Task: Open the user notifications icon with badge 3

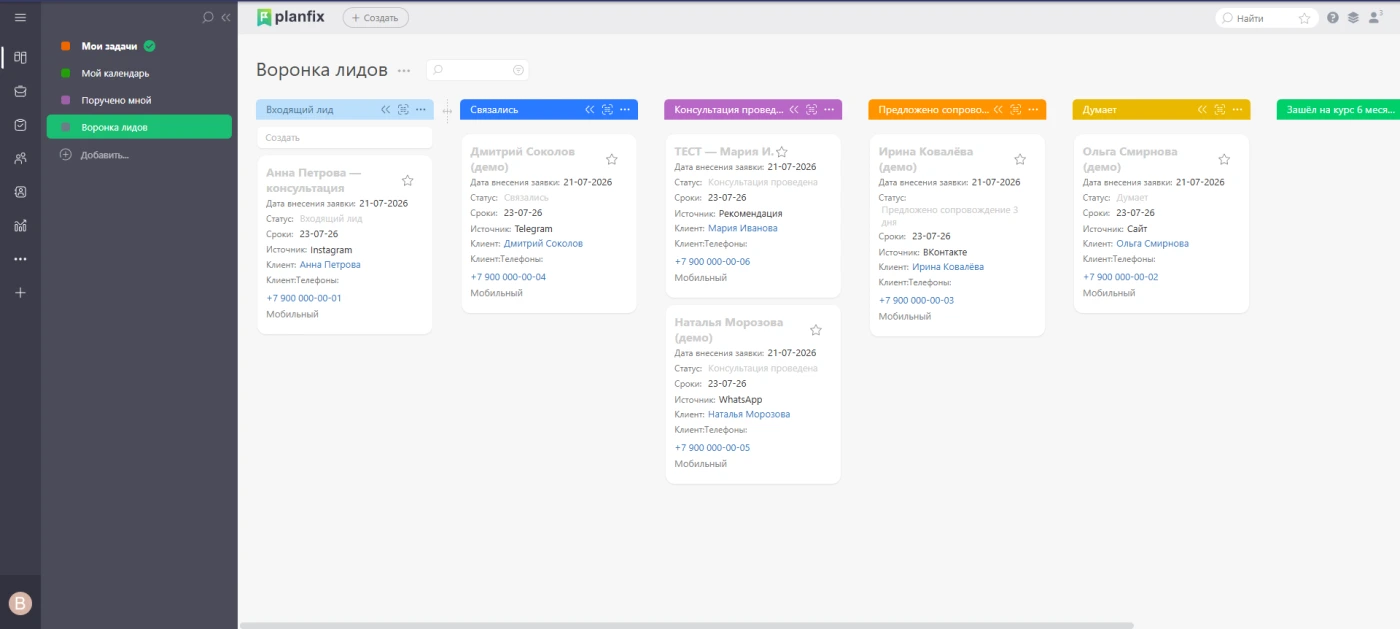Action: (x=1375, y=16)
